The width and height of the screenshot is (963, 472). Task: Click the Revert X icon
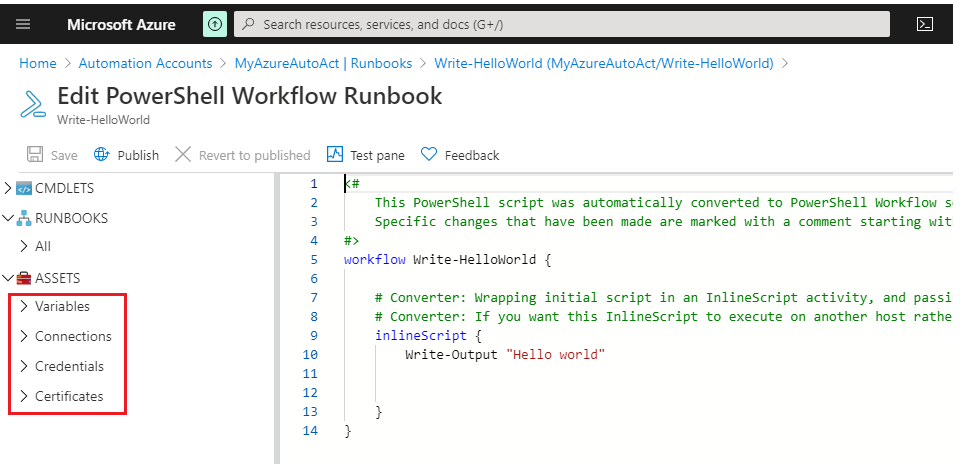click(182, 154)
